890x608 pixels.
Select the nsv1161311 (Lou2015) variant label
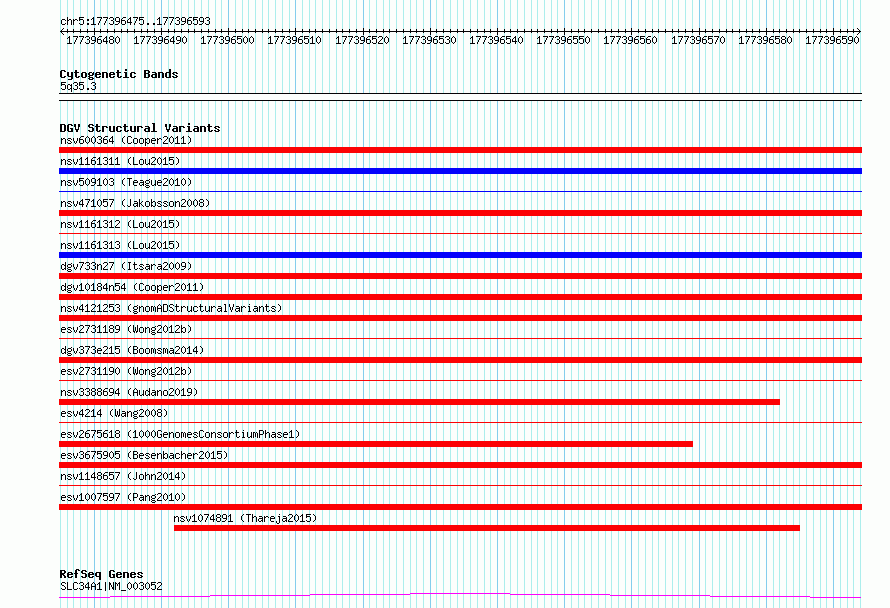pyautogui.click(x=120, y=161)
